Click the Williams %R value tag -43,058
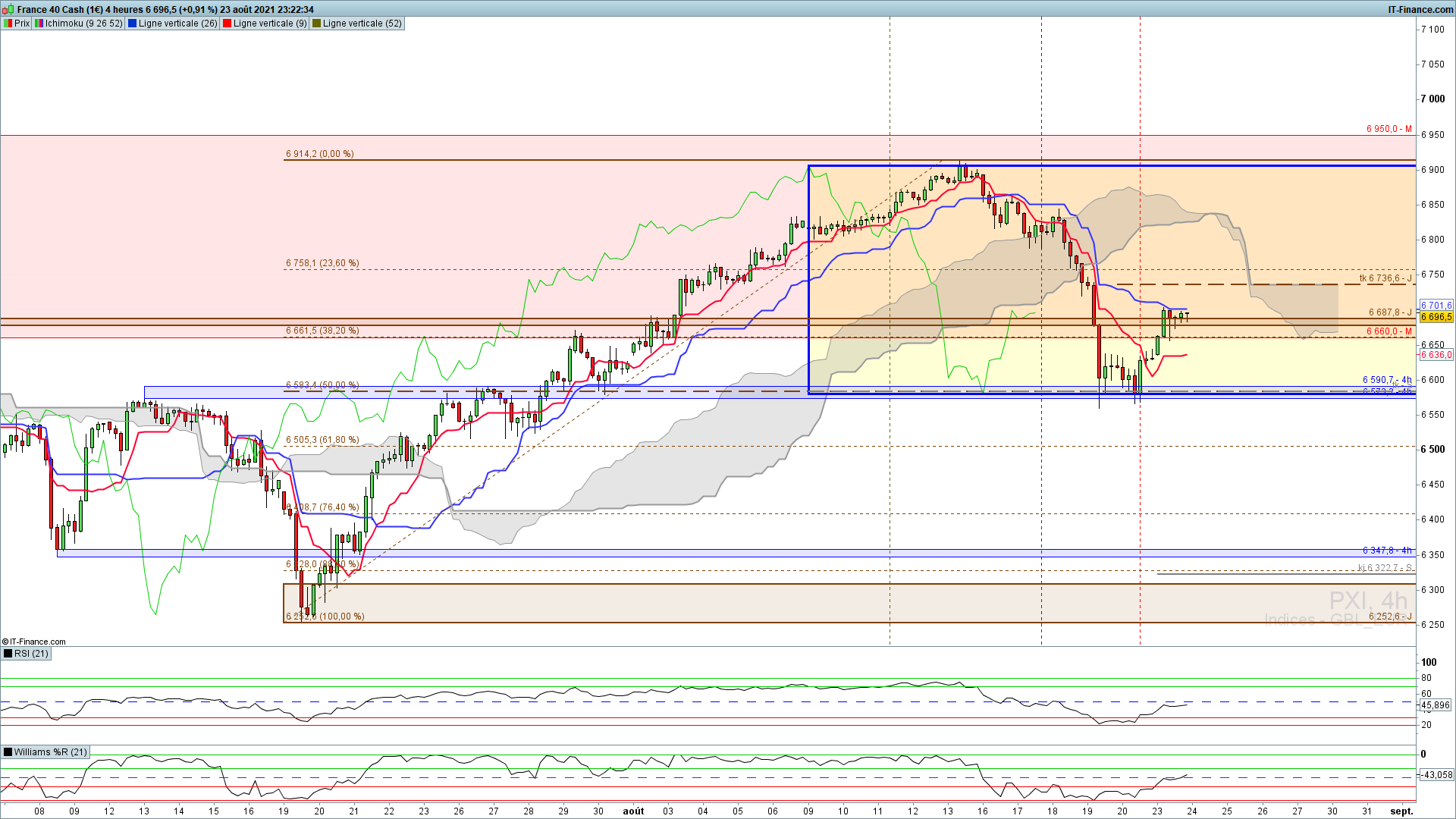Image resolution: width=1456 pixels, height=819 pixels. (x=1436, y=775)
